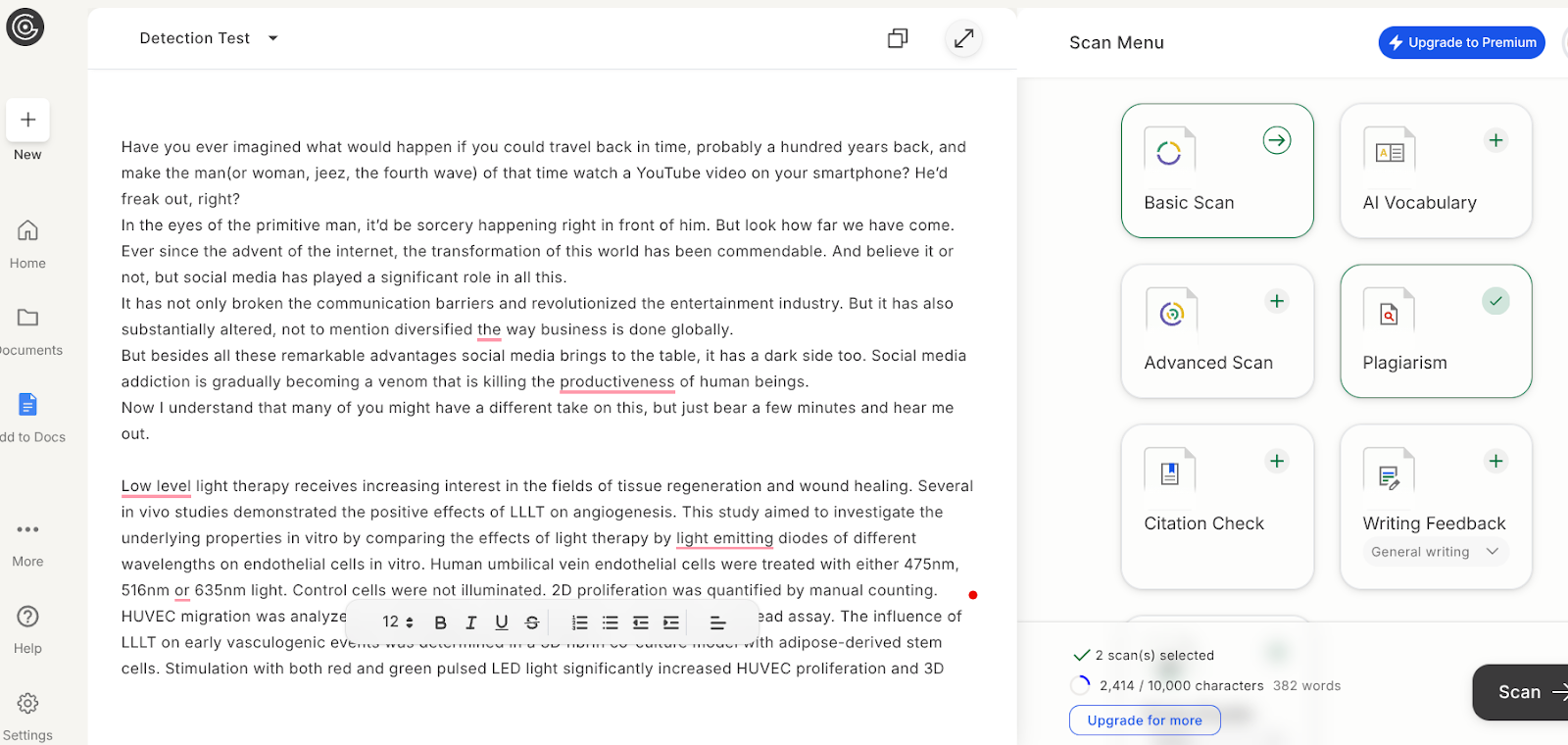Deselect the Plagiarism scan checkmark
This screenshot has height=745, width=1568.
click(x=1495, y=301)
